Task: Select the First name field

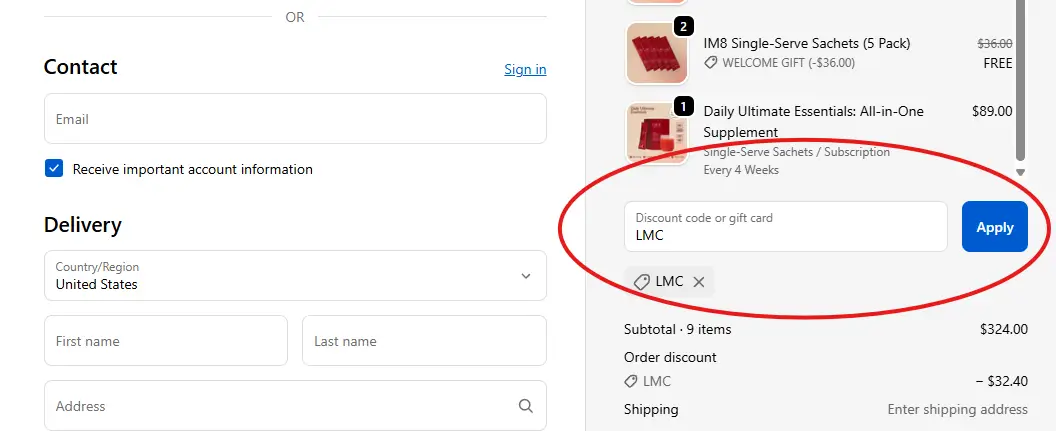Action: pos(166,341)
